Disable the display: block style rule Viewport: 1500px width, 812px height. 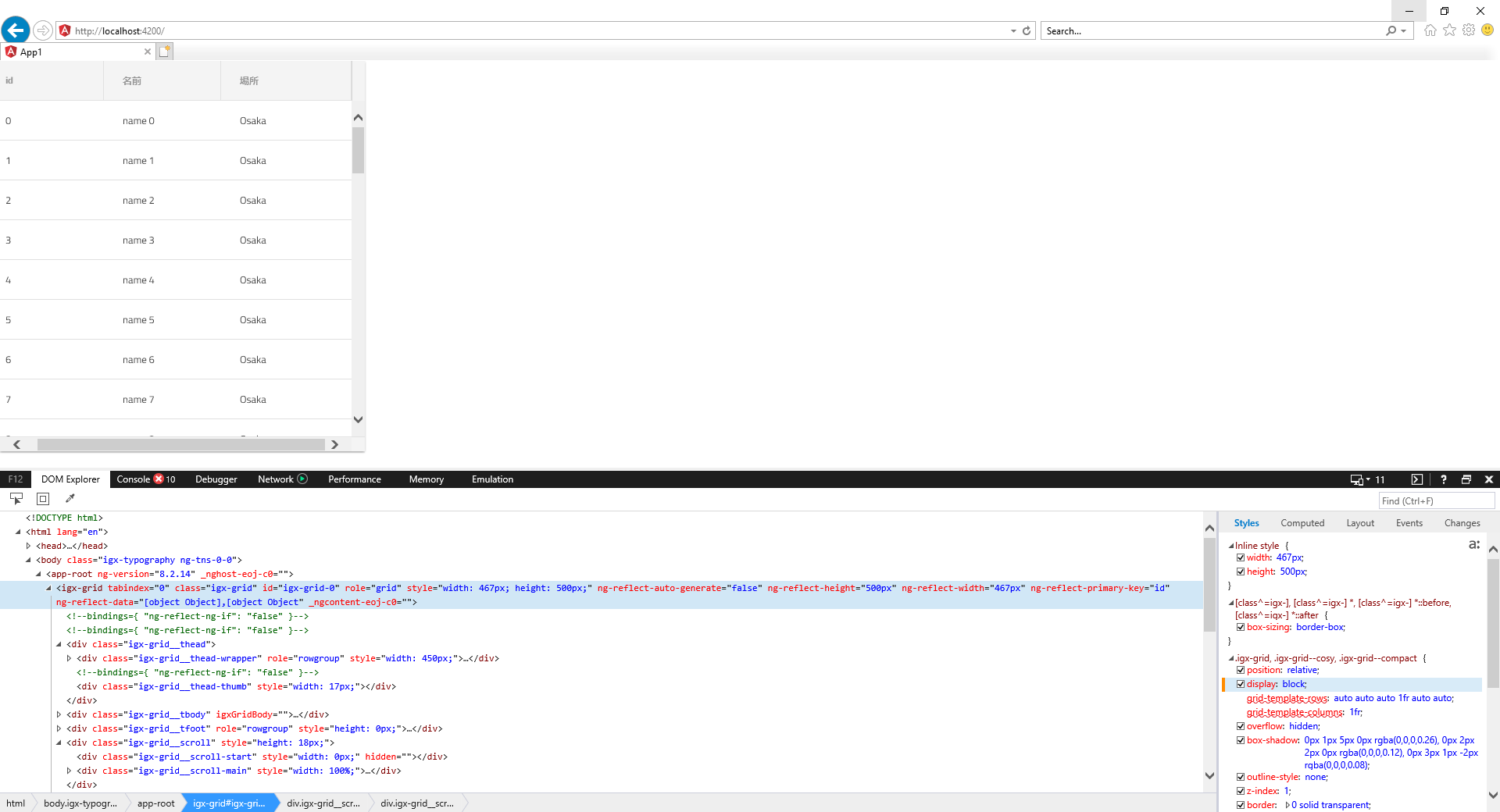click(x=1241, y=684)
